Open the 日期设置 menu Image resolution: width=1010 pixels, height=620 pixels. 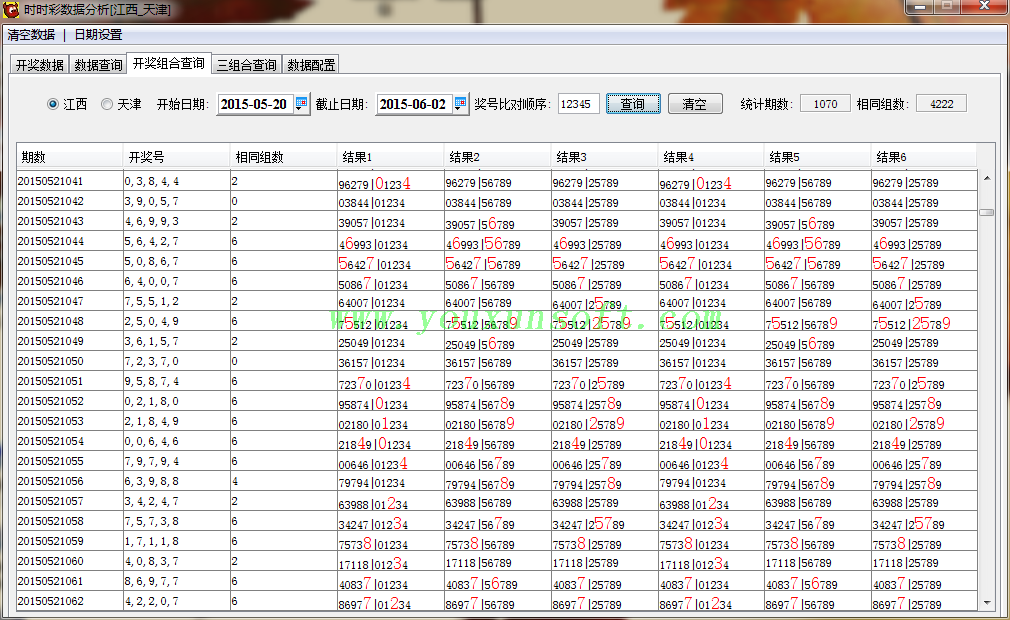98,35
